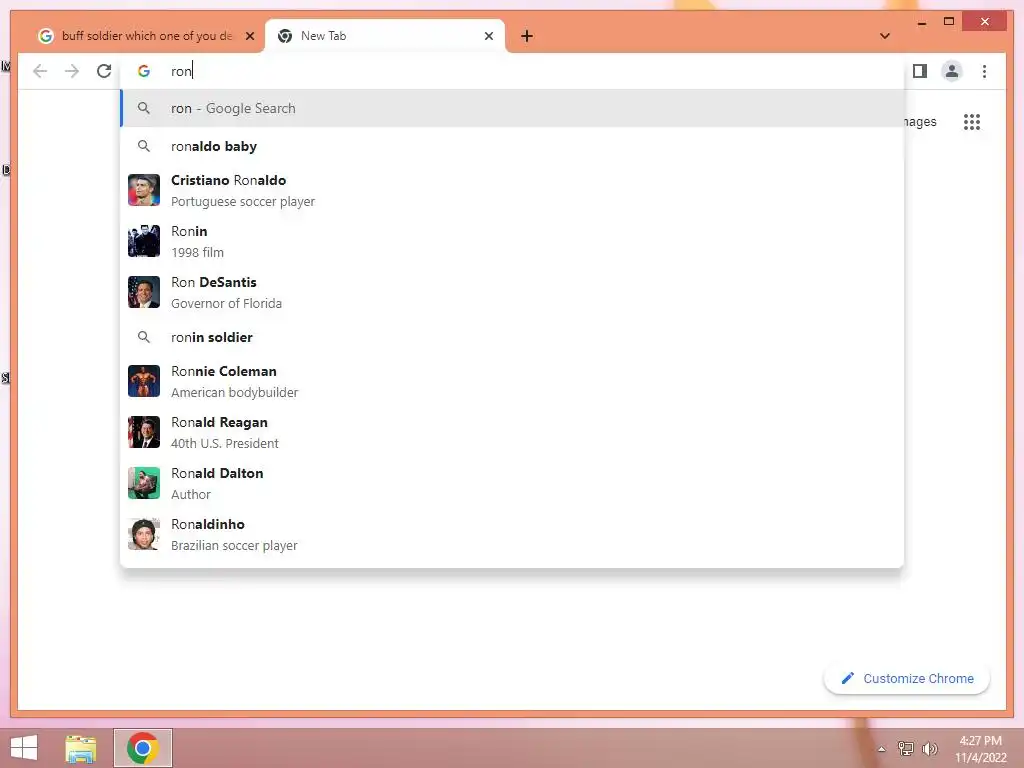
Task: Click the back navigation arrow
Action: [40, 71]
